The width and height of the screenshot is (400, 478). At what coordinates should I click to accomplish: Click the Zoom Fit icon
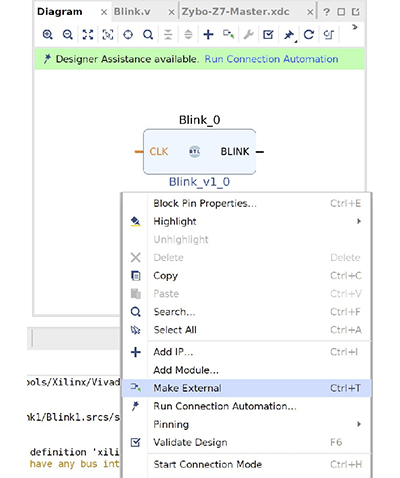click(x=88, y=34)
